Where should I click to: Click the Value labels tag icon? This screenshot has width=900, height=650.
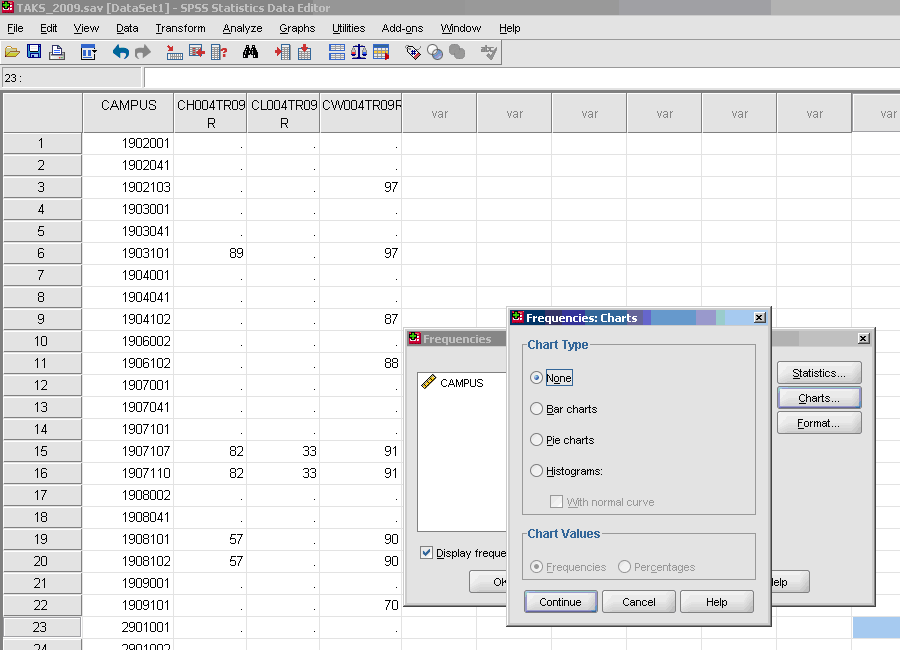click(x=413, y=53)
